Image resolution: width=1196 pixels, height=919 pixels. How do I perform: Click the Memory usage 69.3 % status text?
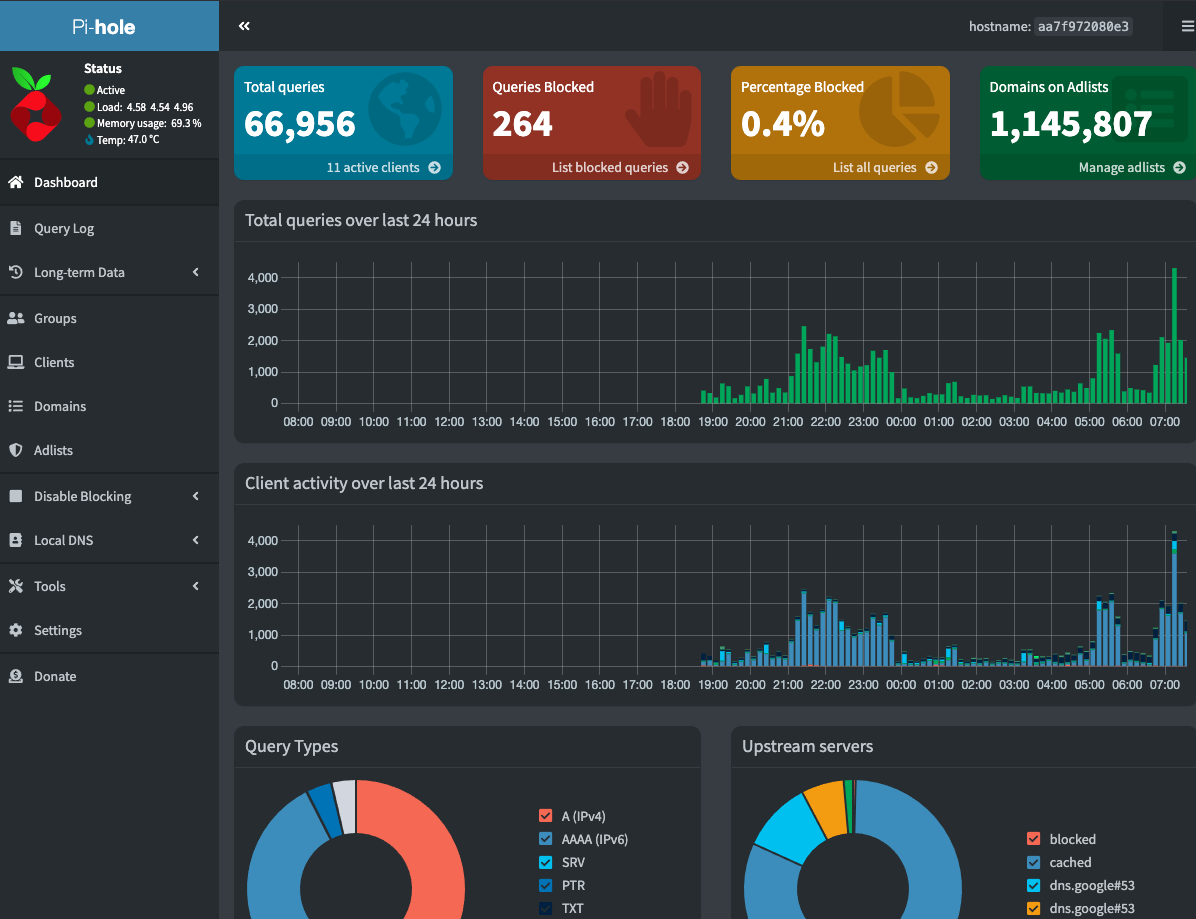point(149,124)
